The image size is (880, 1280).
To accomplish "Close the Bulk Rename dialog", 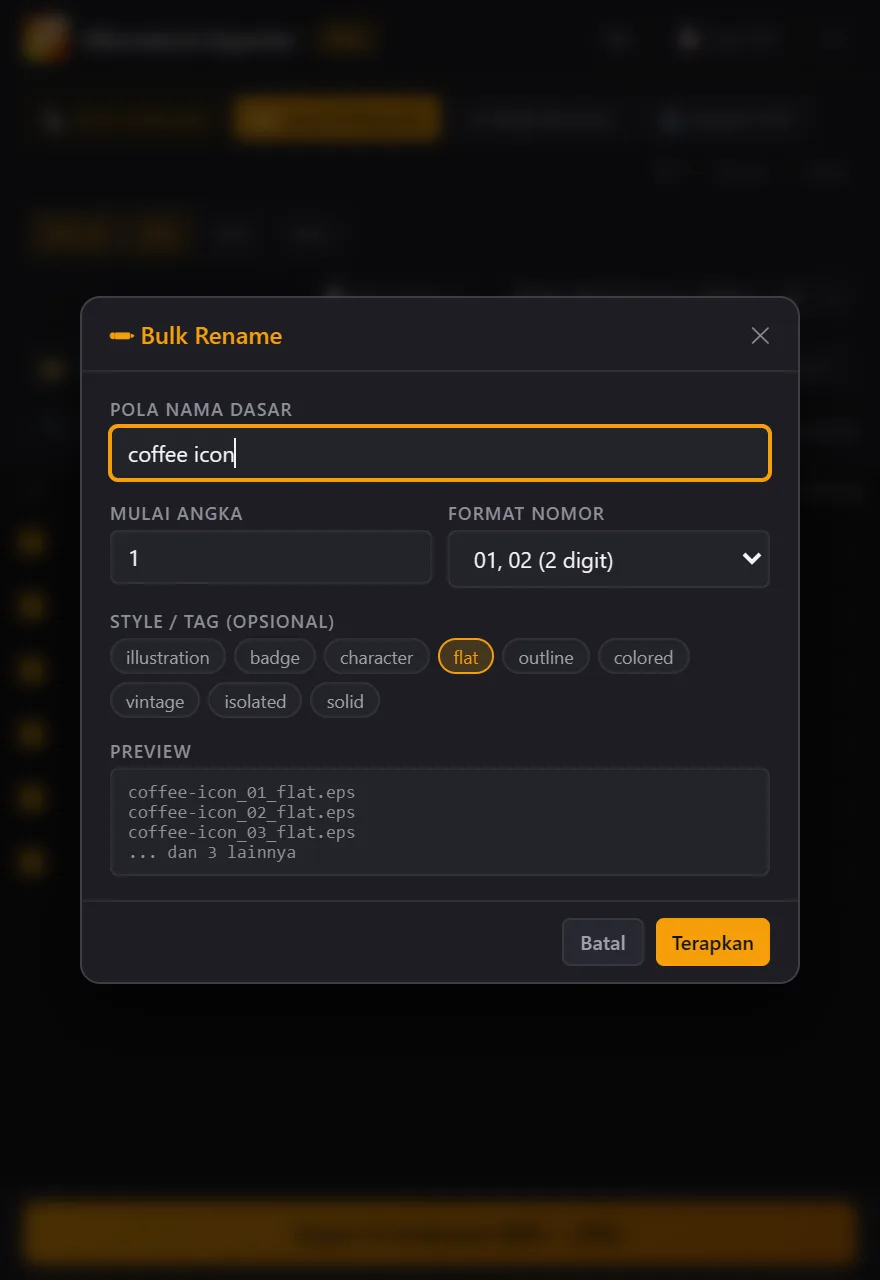I will click(760, 336).
